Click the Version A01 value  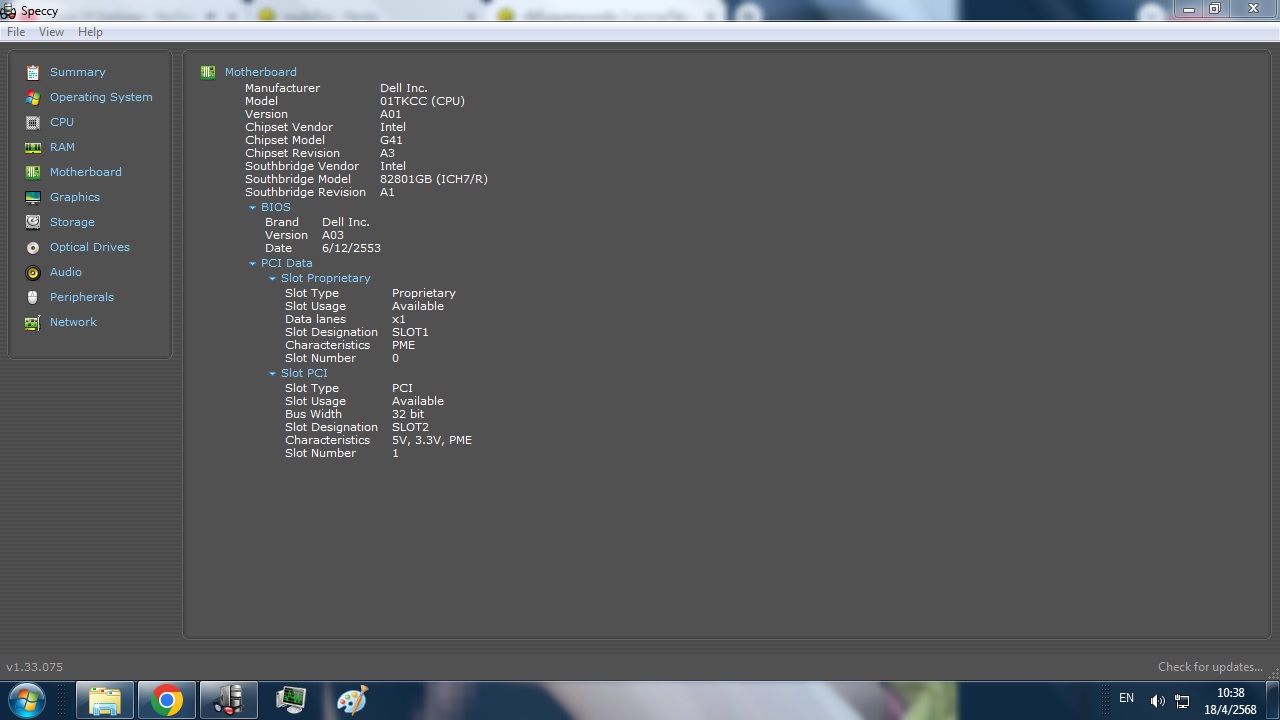pos(391,114)
